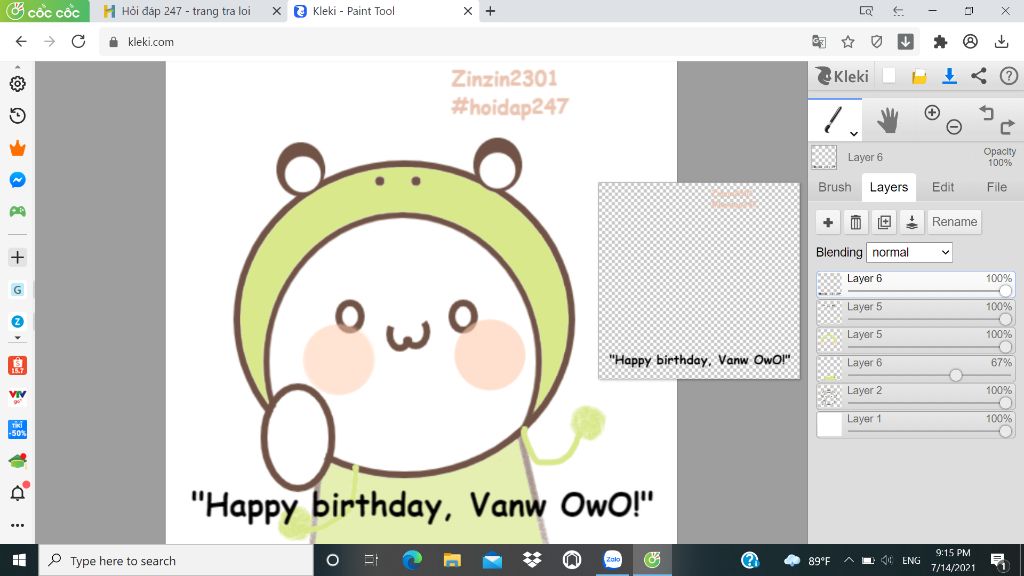Open the brush tool chooser arrow
This screenshot has width=1024, height=576.
pos(854,133)
